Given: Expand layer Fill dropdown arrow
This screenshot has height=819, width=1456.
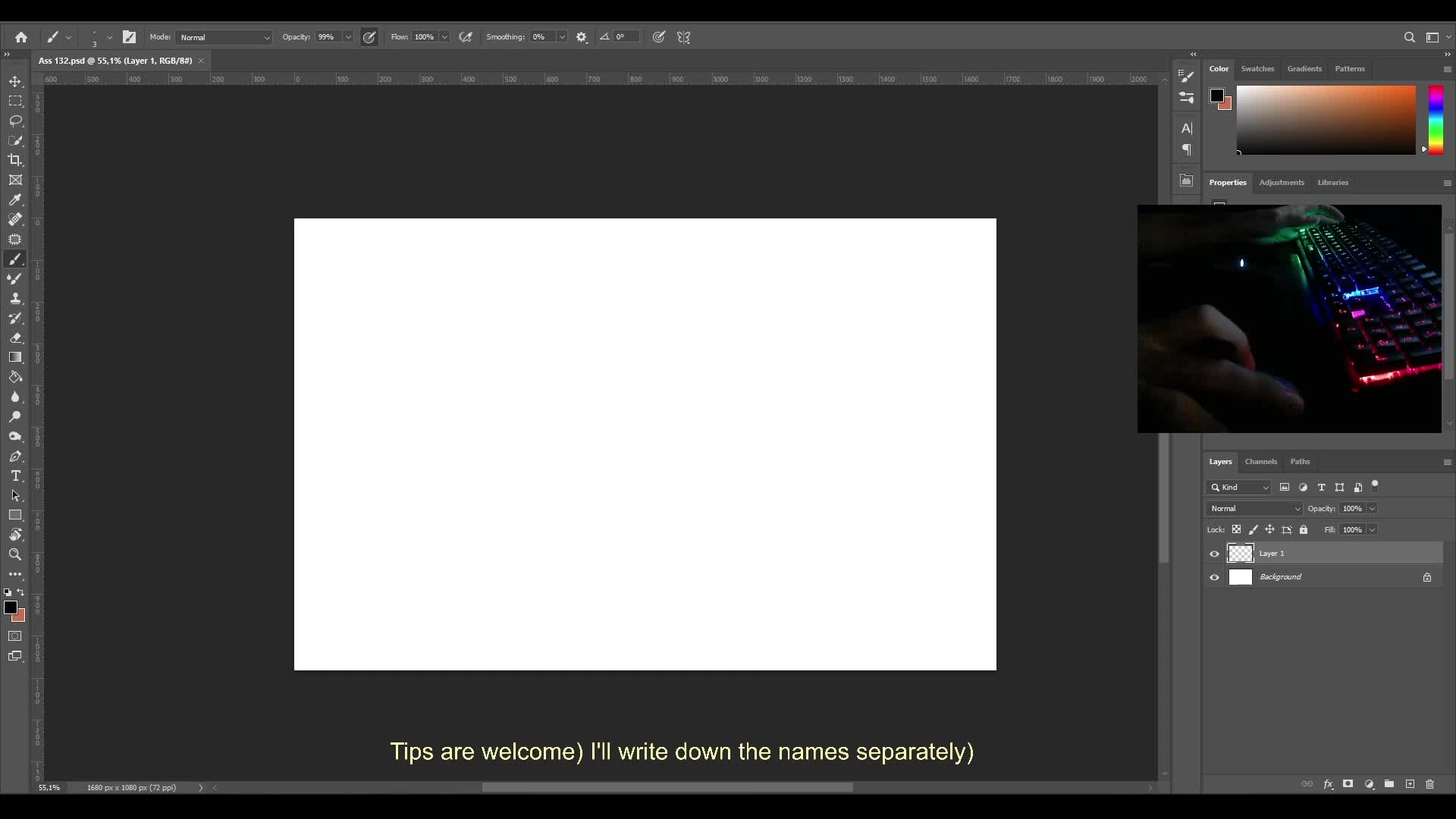Looking at the screenshot, I should coord(1372,530).
